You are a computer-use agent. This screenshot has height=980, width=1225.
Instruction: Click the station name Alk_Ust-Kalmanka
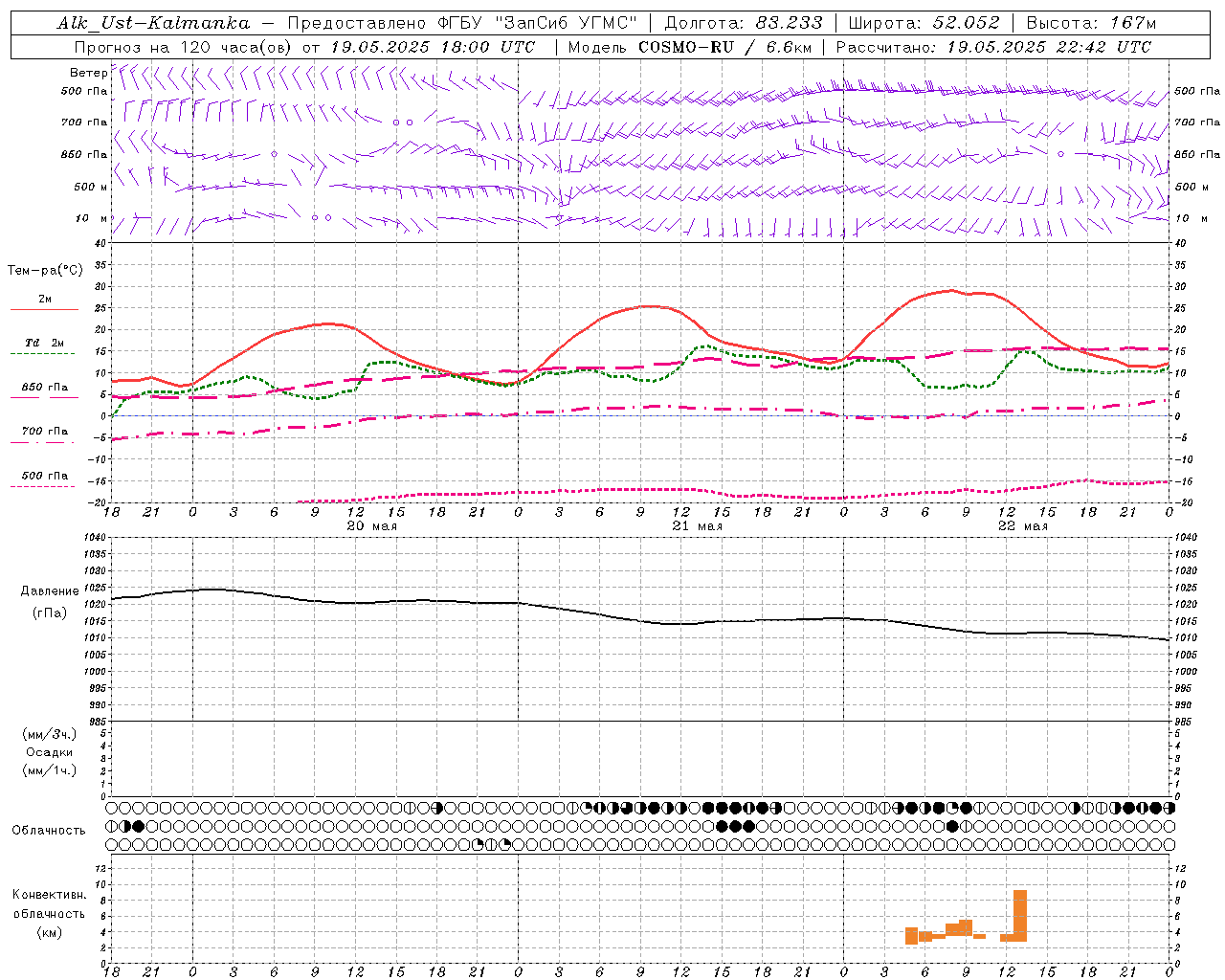[x=153, y=23]
